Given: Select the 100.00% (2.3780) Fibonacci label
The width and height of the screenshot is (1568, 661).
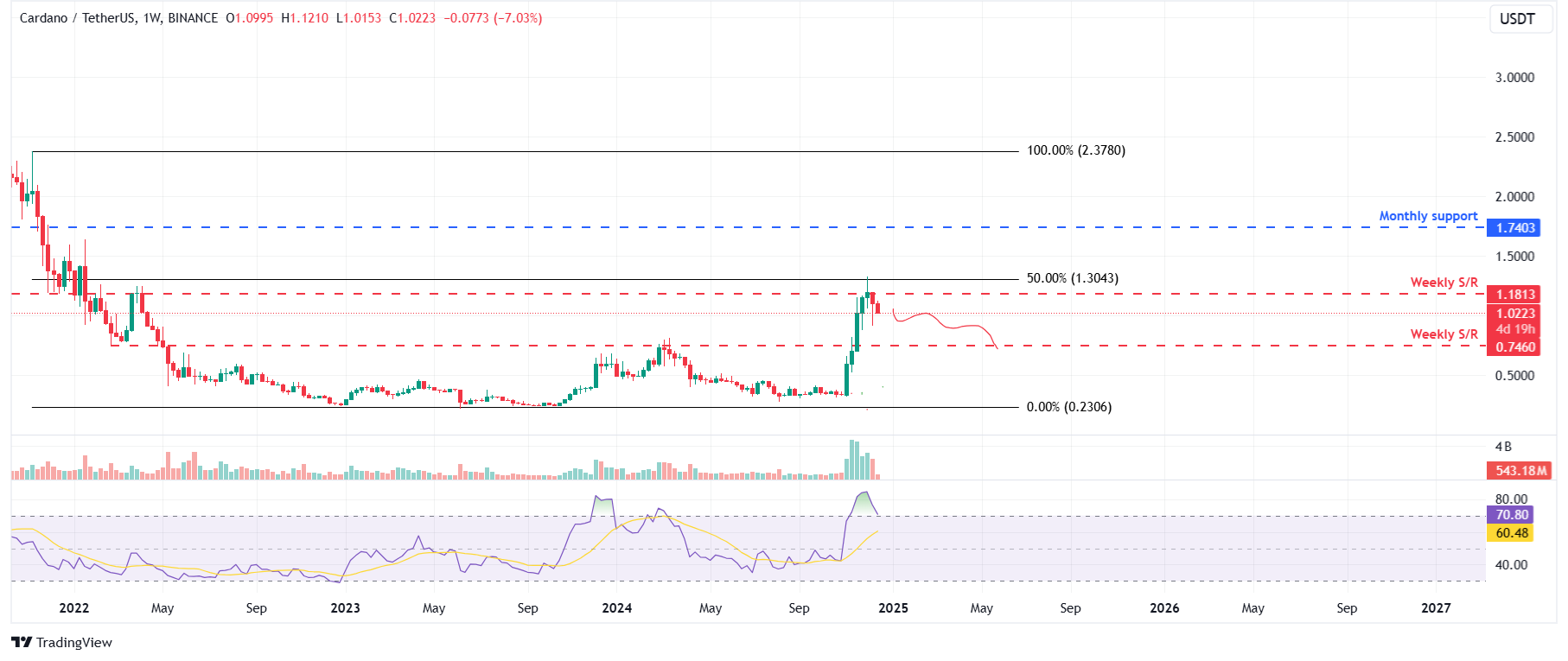Looking at the screenshot, I should coord(1075,150).
